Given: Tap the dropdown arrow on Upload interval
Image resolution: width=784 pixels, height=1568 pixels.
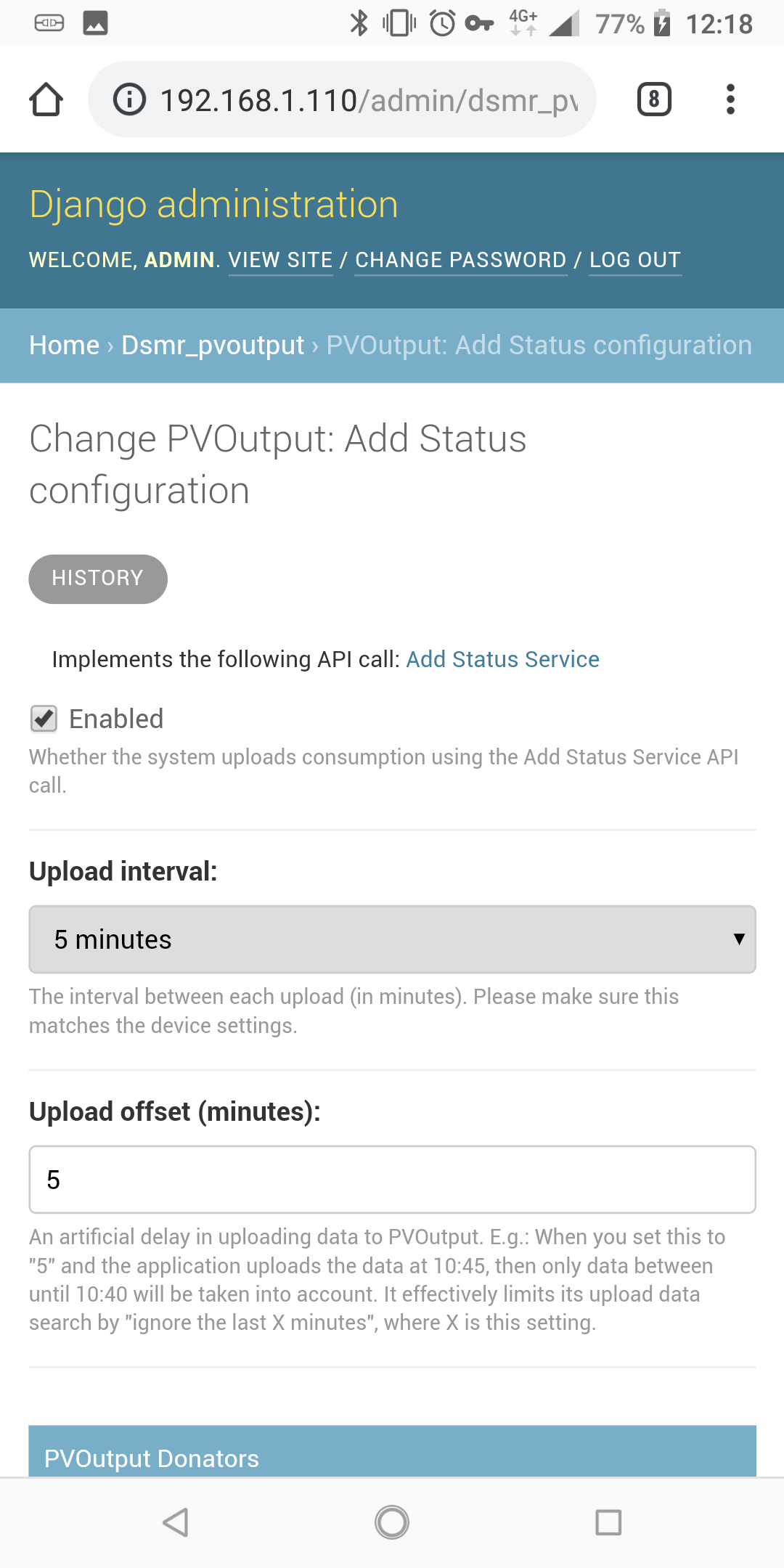Looking at the screenshot, I should (x=738, y=939).
